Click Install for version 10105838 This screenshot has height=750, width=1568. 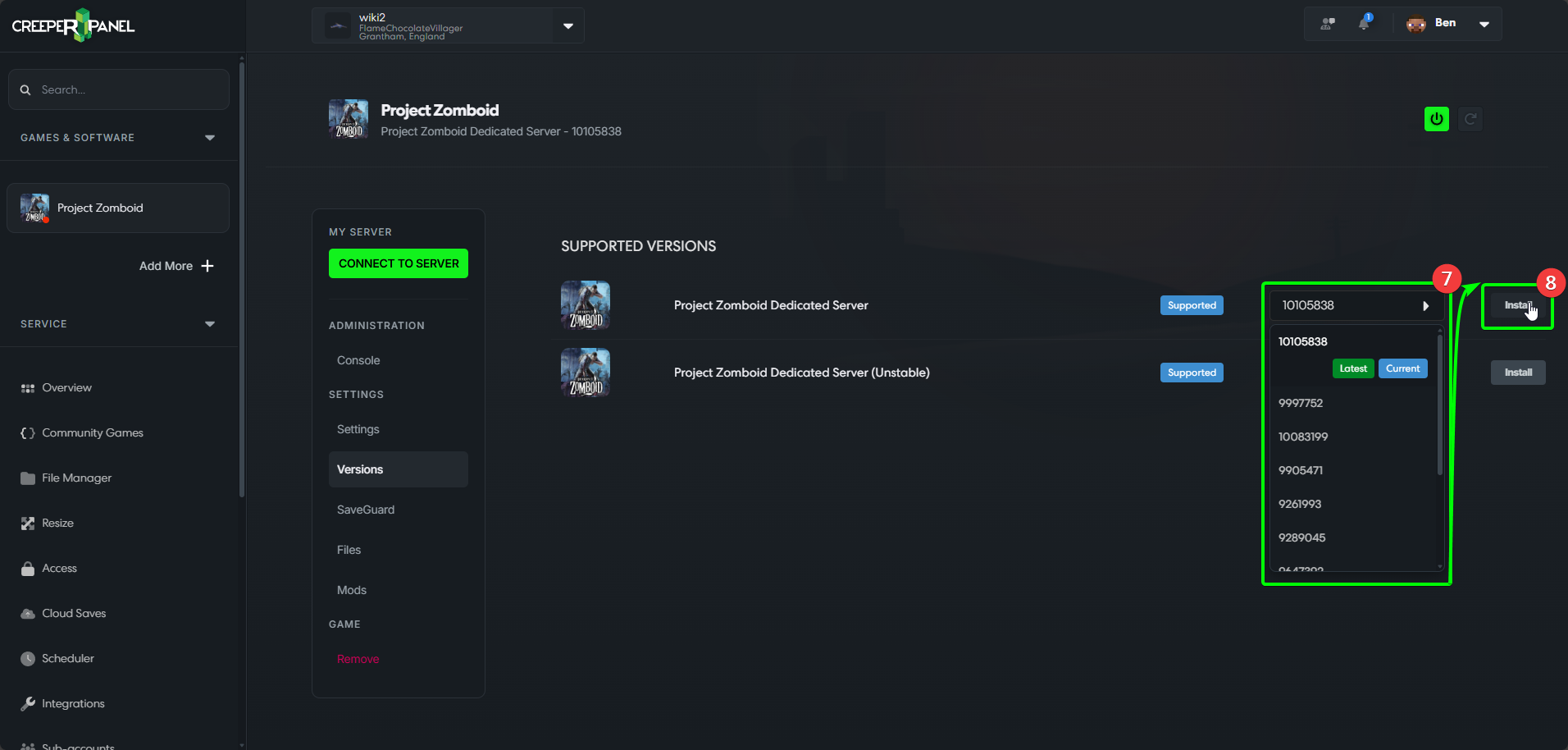click(1517, 304)
